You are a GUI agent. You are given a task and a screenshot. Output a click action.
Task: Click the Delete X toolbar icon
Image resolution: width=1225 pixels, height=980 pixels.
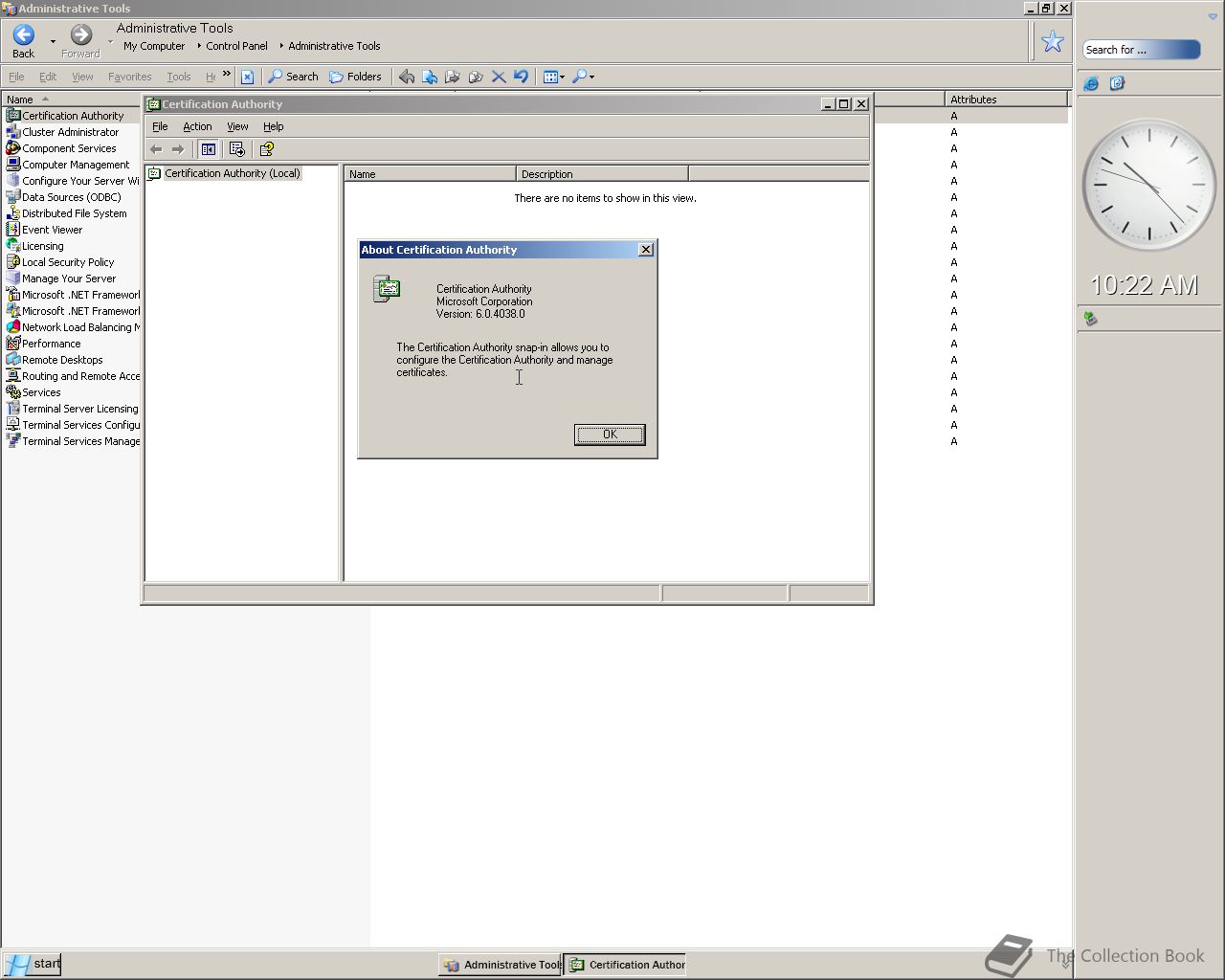pyautogui.click(x=499, y=77)
